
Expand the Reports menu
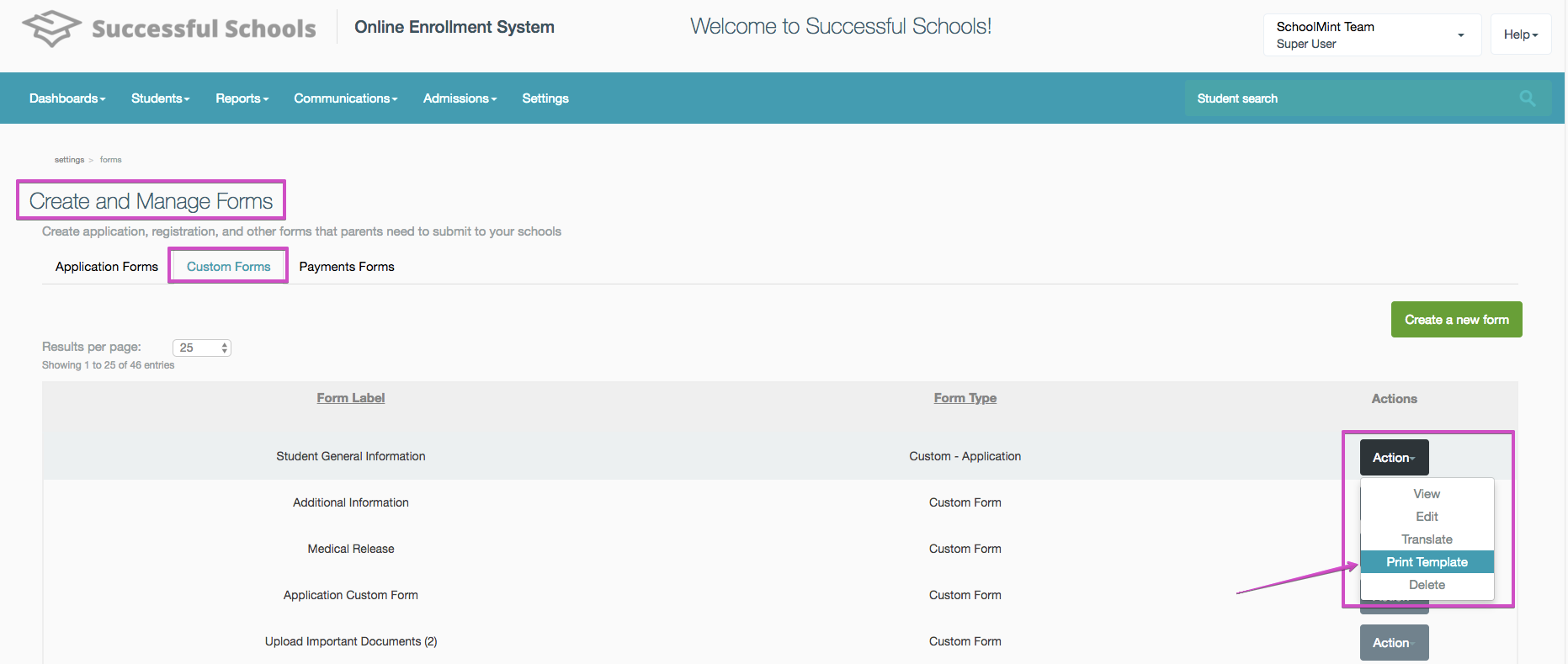click(x=242, y=98)
